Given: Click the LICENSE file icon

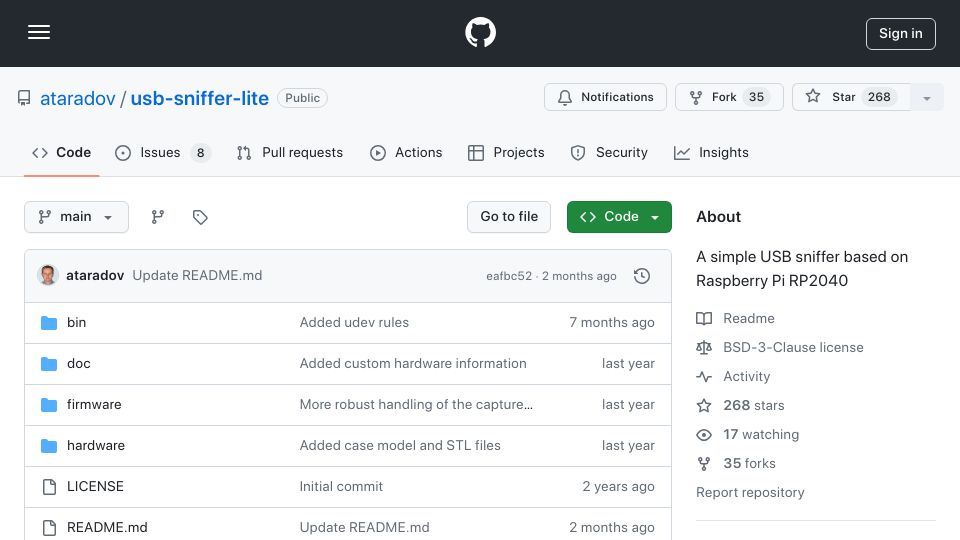Looking at the screenshot, I should (x=49, y=487).
